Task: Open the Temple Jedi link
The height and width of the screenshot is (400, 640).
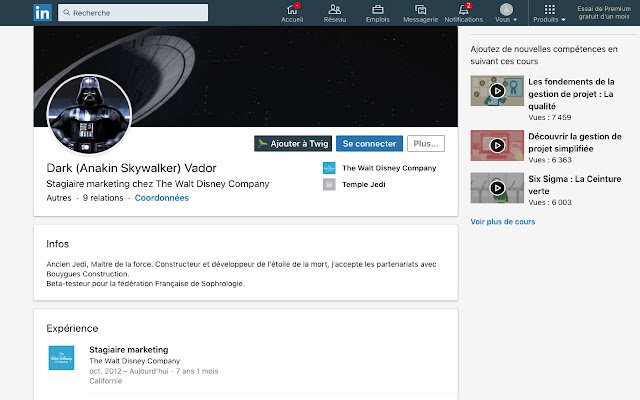Action: coord(364,184)
